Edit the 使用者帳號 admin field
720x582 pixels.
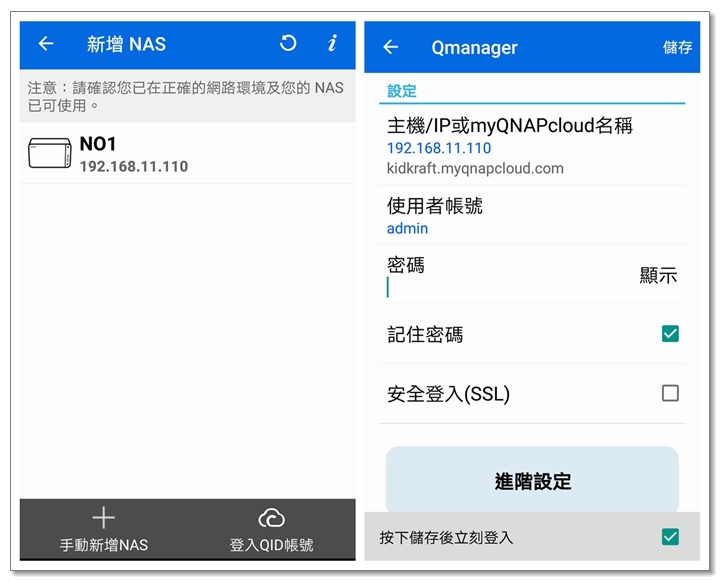pyautogui.click(x=407, y=228)
